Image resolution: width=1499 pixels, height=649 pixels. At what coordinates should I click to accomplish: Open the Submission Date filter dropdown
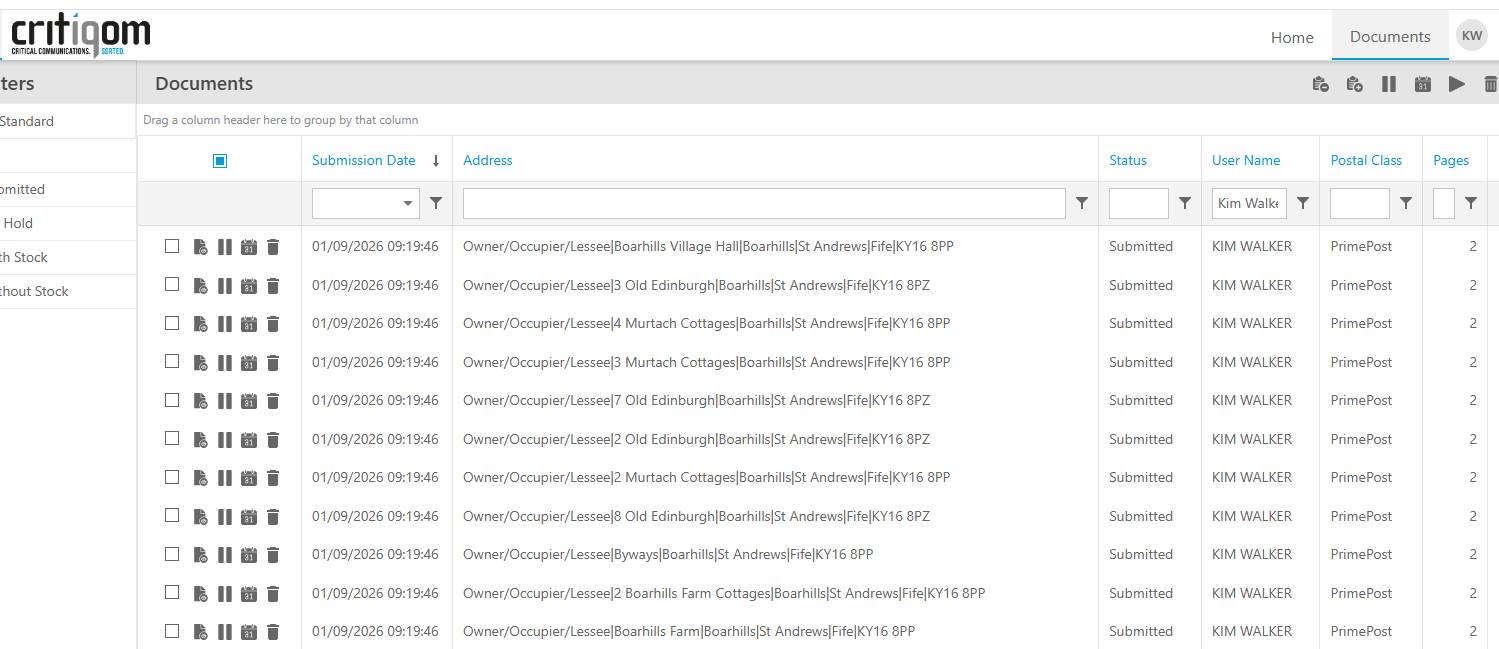[x=408, y=203]
